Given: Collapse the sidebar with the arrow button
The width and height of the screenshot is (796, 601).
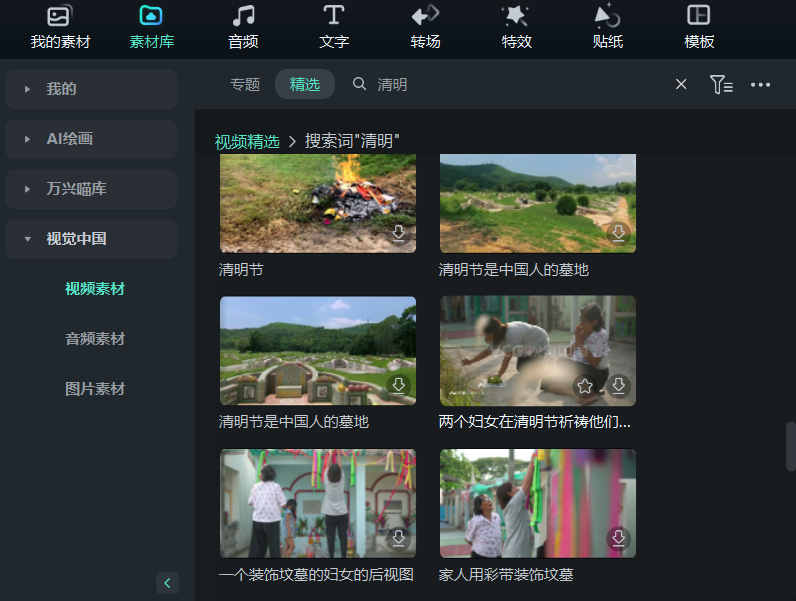Looking at the screenshot, I should tap(168, 582).
